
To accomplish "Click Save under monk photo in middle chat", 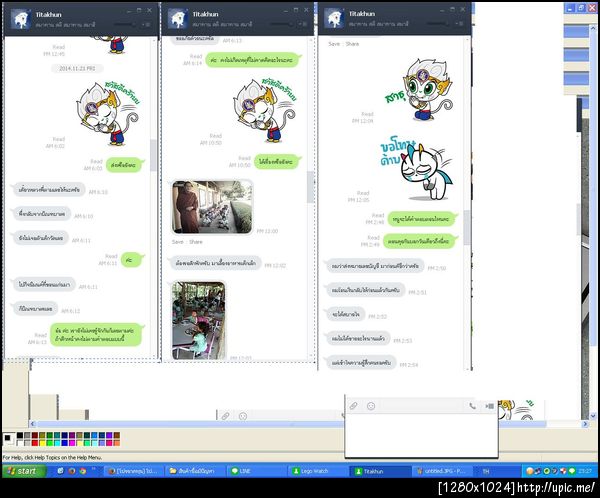I will (178, 242).
